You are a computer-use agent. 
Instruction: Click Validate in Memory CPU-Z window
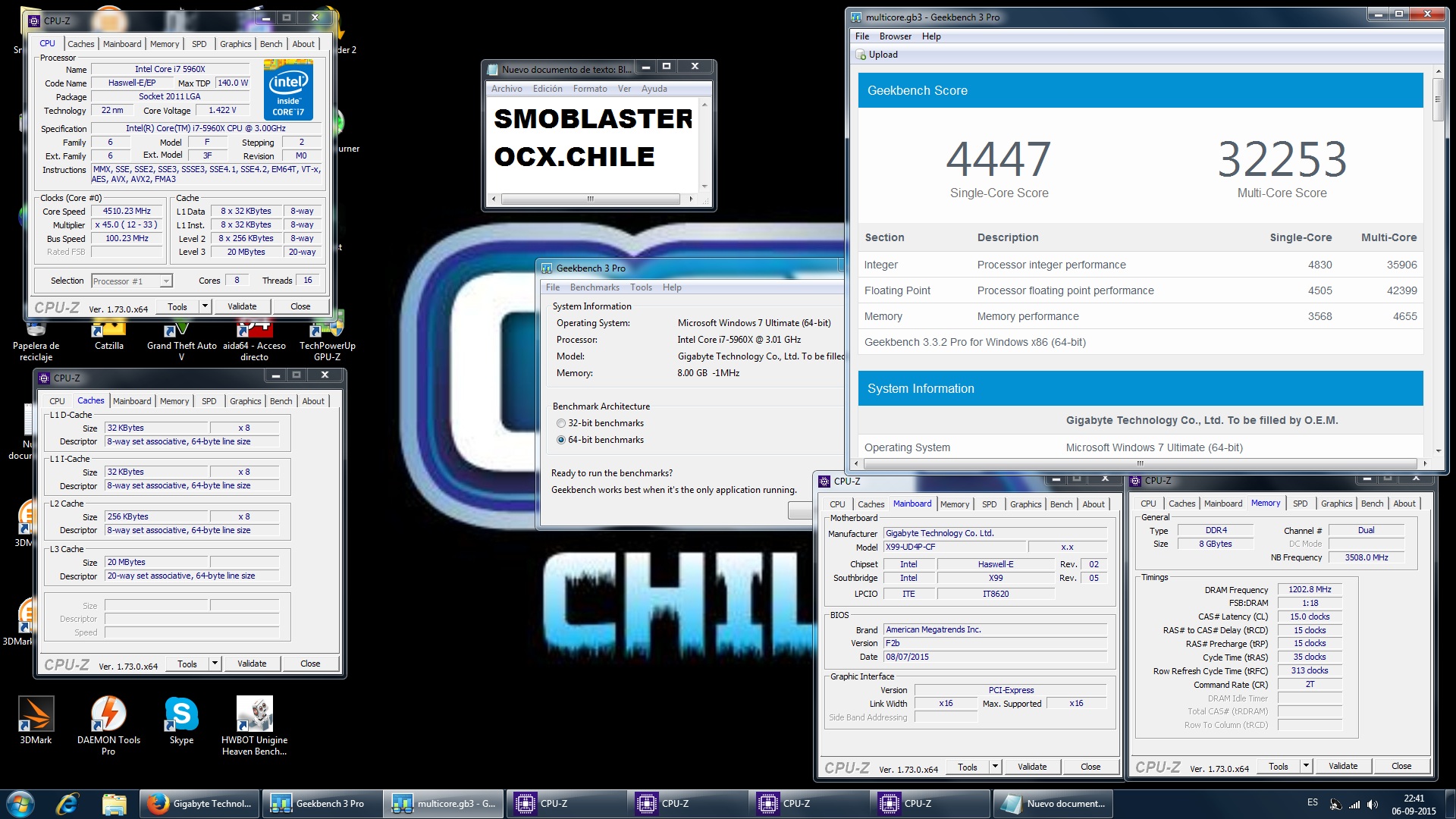pos(1343,766)
